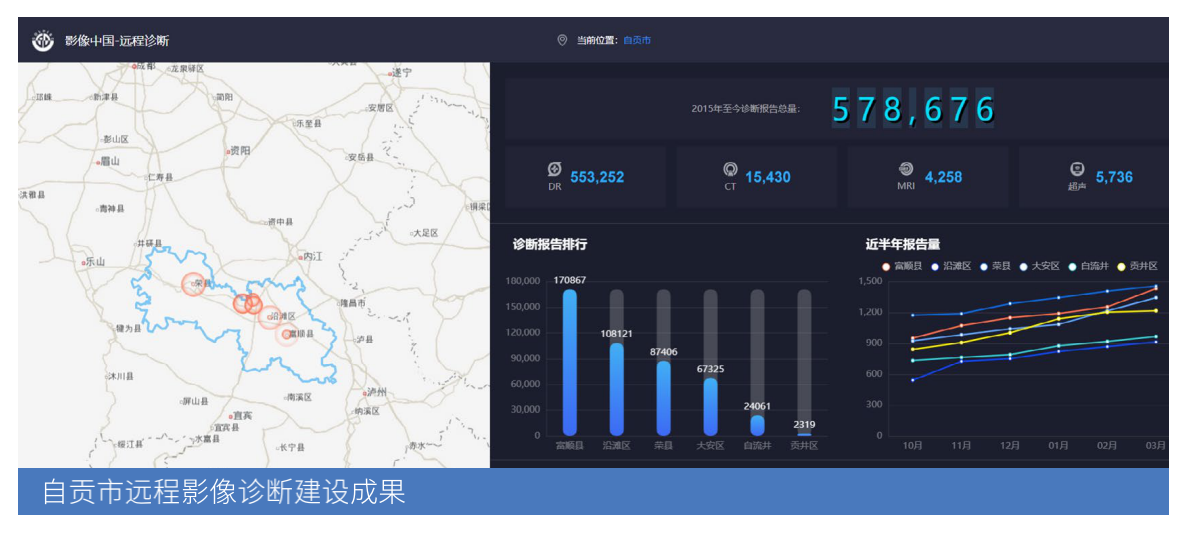
Task: Click the DR modality icon
Action: pos(555,170)
